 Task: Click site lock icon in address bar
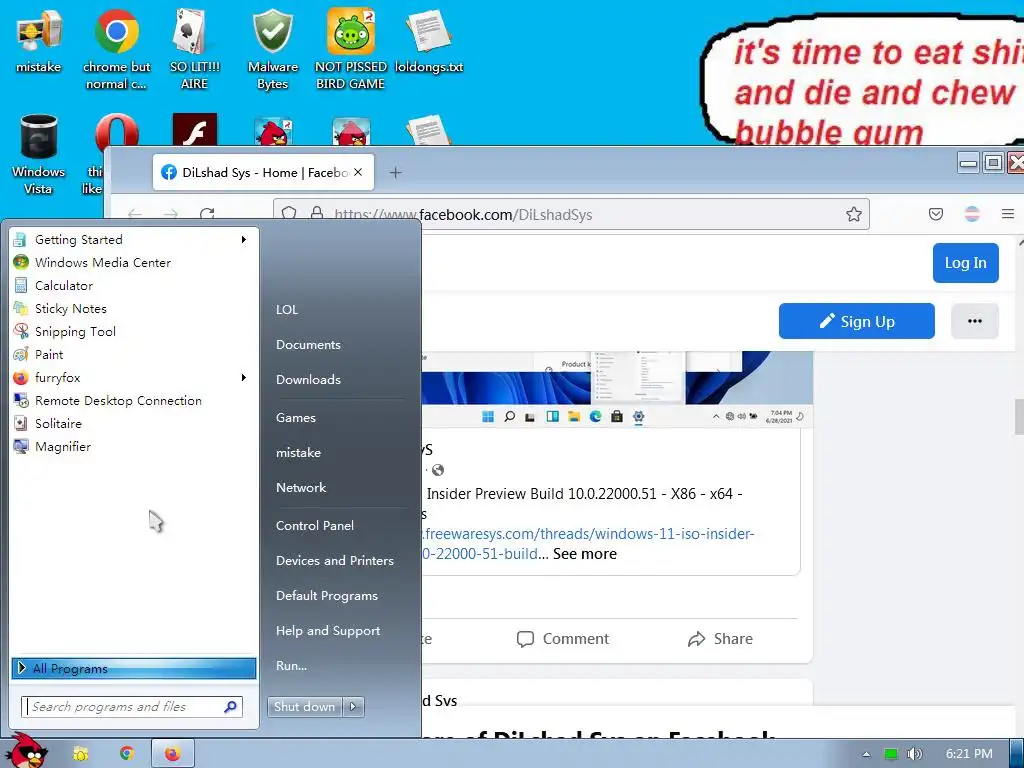click(x=317, y=214)
